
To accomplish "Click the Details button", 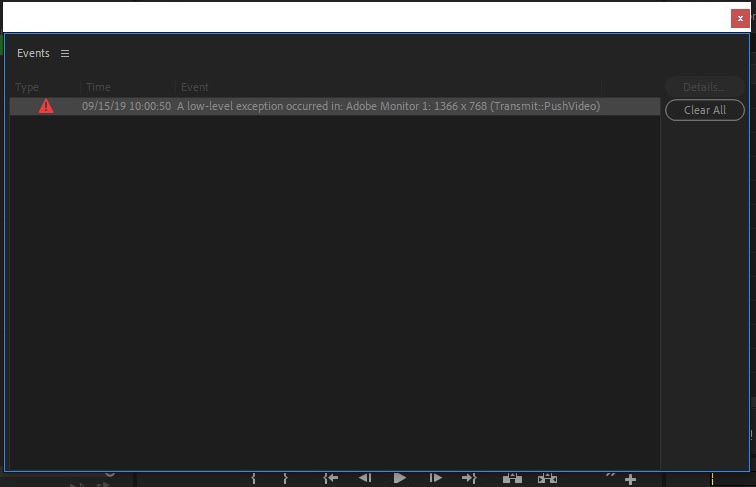I will [705, 87].
